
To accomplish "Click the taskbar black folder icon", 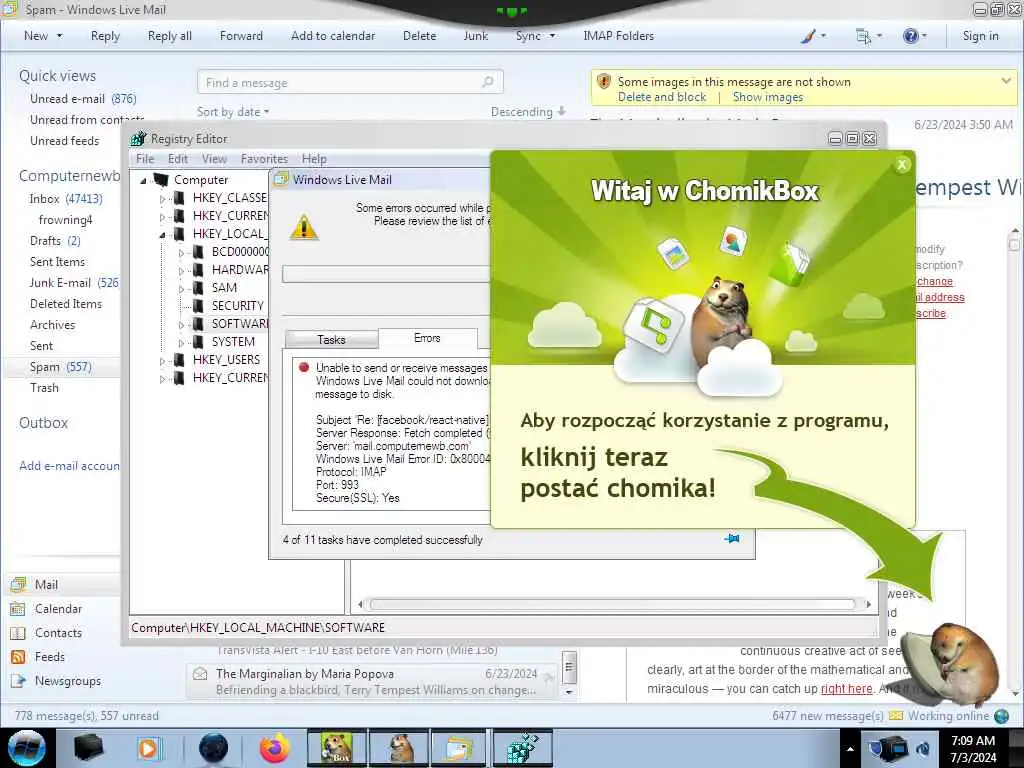I will 88,748.
